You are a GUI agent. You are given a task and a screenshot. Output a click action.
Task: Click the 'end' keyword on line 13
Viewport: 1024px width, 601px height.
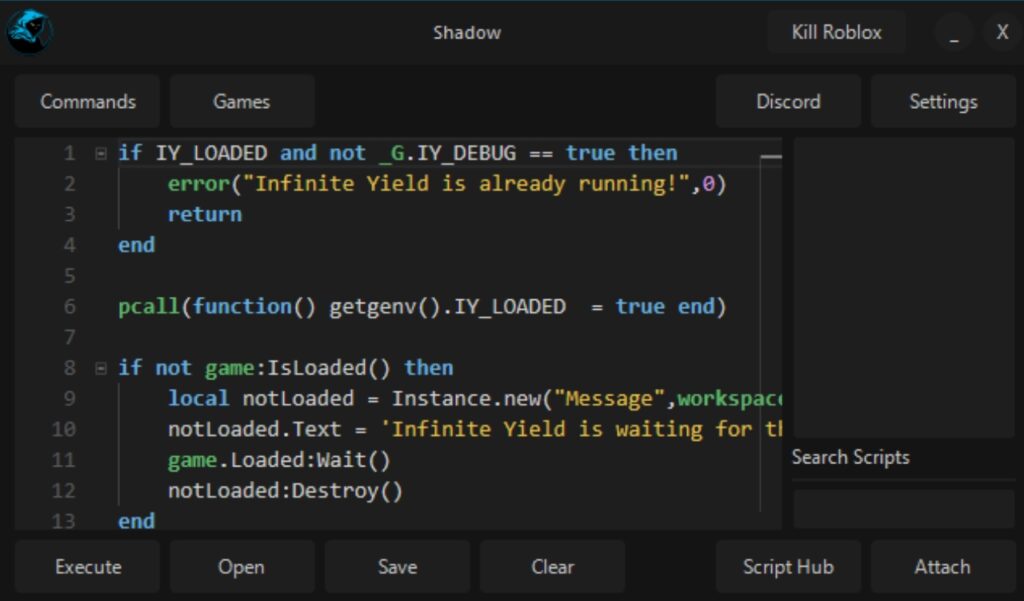click(136, 521)
